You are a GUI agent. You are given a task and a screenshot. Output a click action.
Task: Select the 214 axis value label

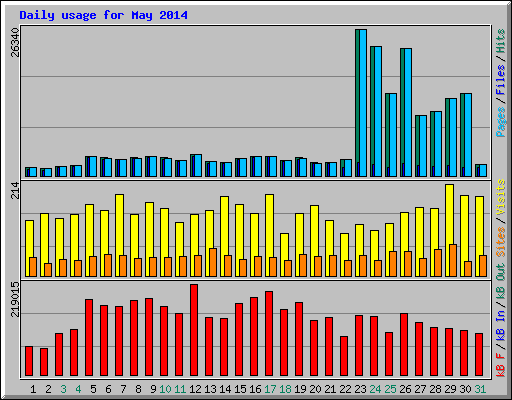pos(15,190)
